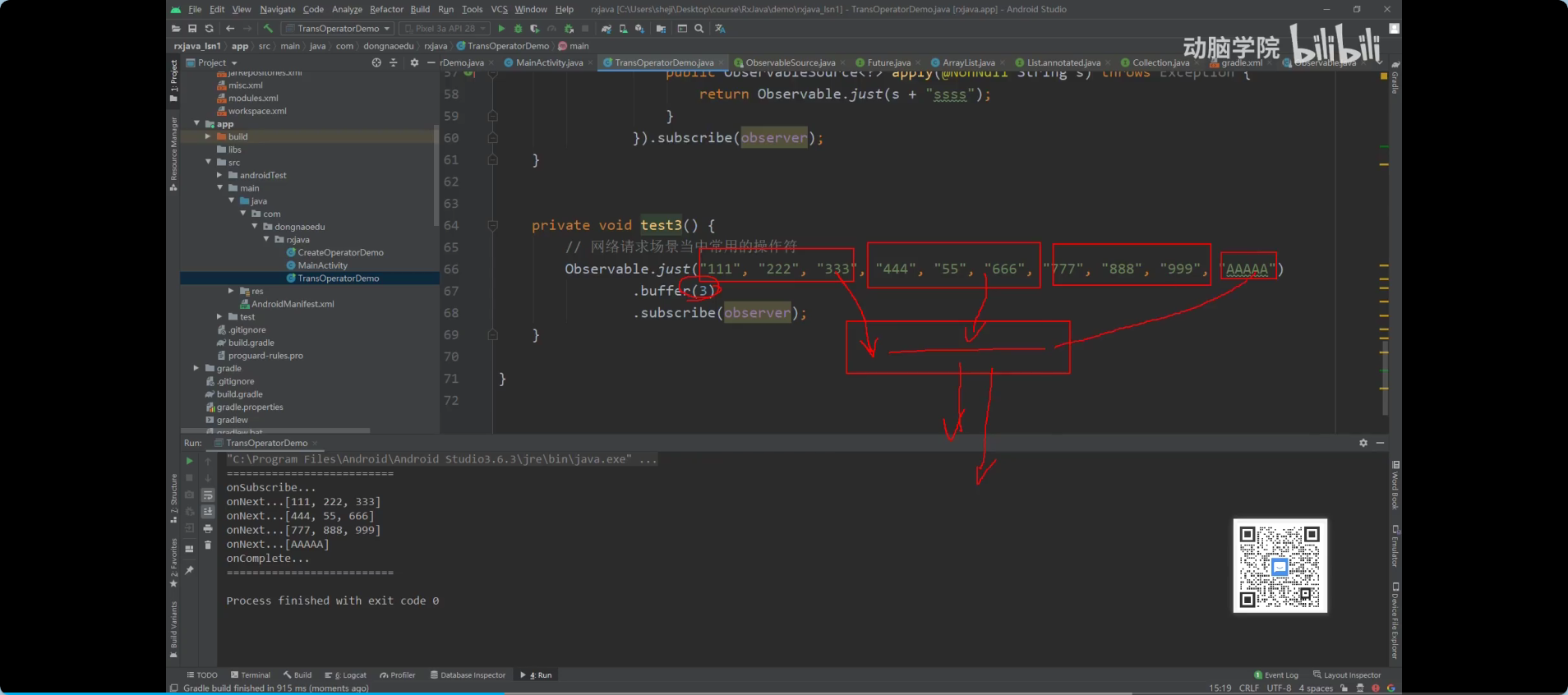This screenshot has width=1568, height=695.
Task: Click the Print icon in Run panel
Action: click(208, 528)
